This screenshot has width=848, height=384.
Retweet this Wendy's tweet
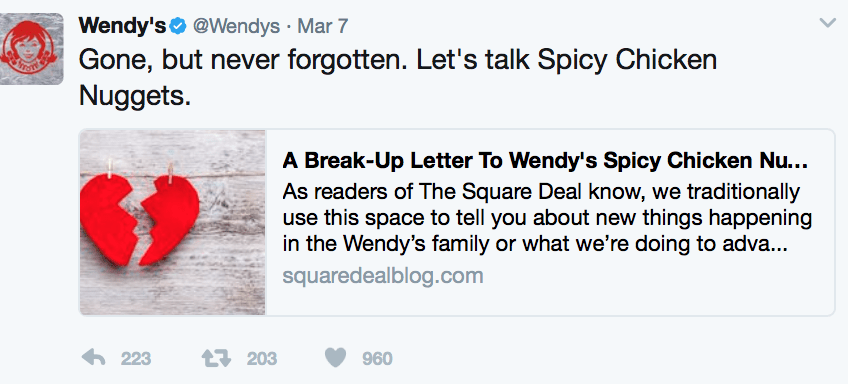216,358
